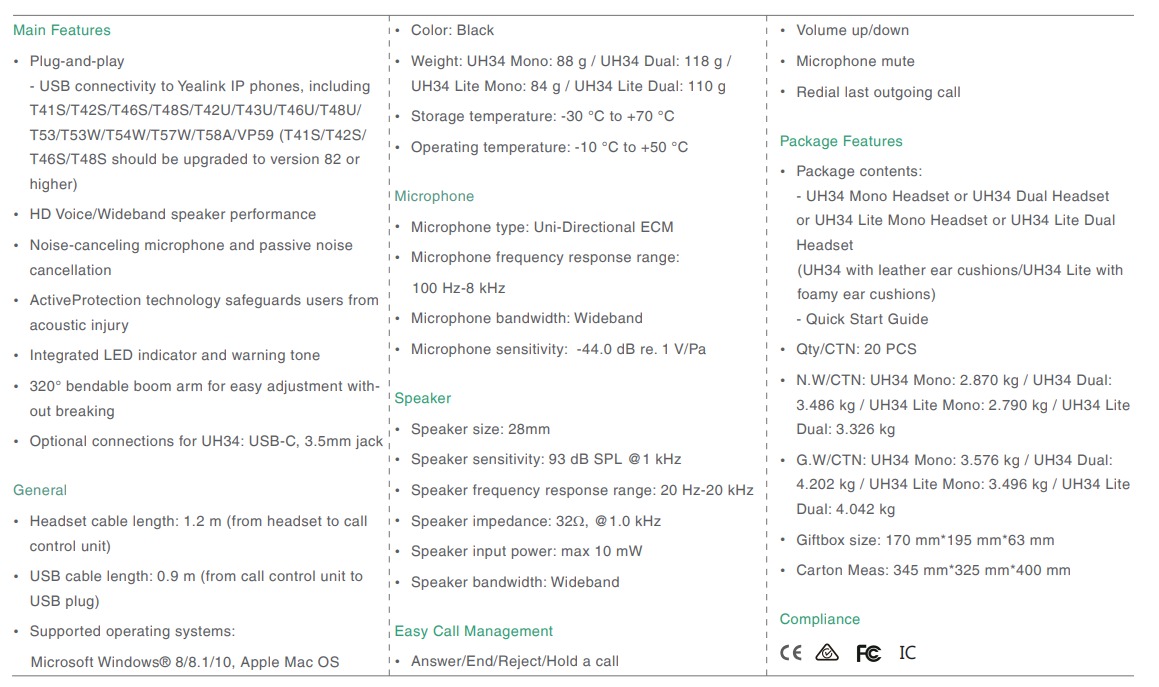The image size is (1159, 687).
Task: Select the 'Speaker' section heading
Action: (422, 399)
